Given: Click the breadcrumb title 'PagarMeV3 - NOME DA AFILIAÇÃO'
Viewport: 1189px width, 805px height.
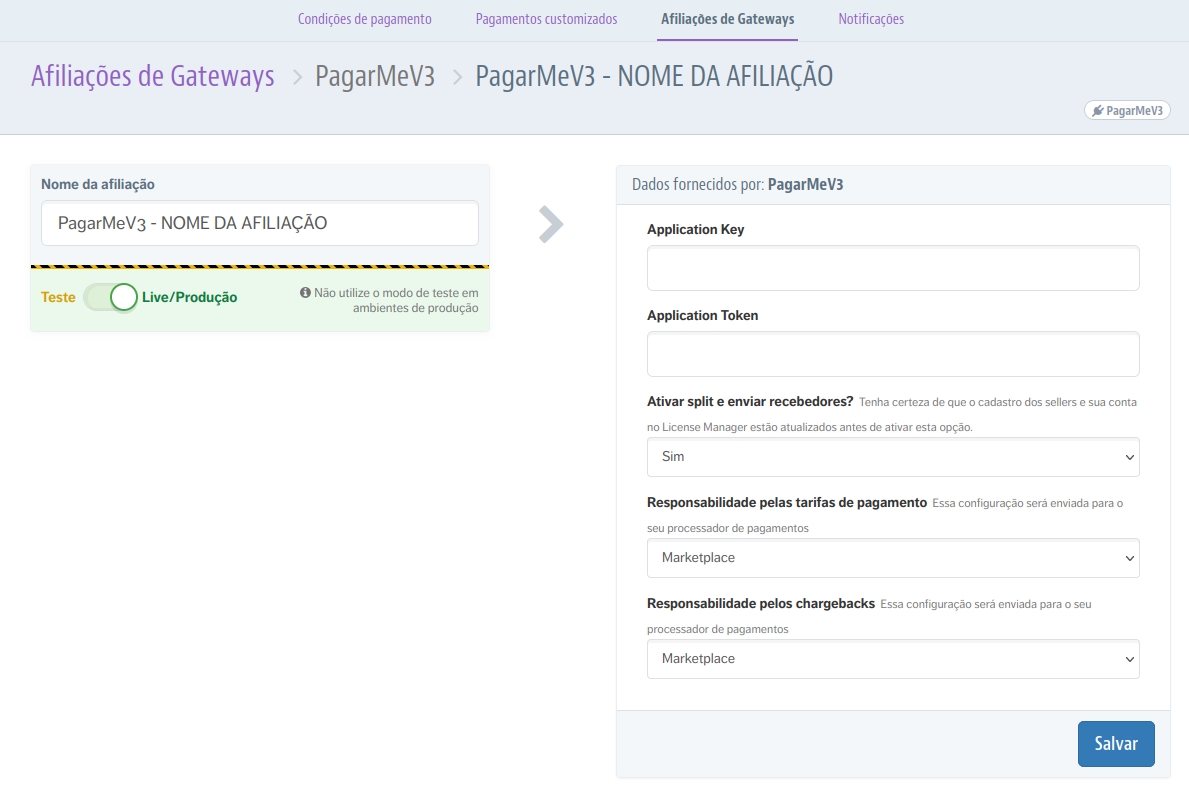Looking at the screenshot, I should coord(654,76).
